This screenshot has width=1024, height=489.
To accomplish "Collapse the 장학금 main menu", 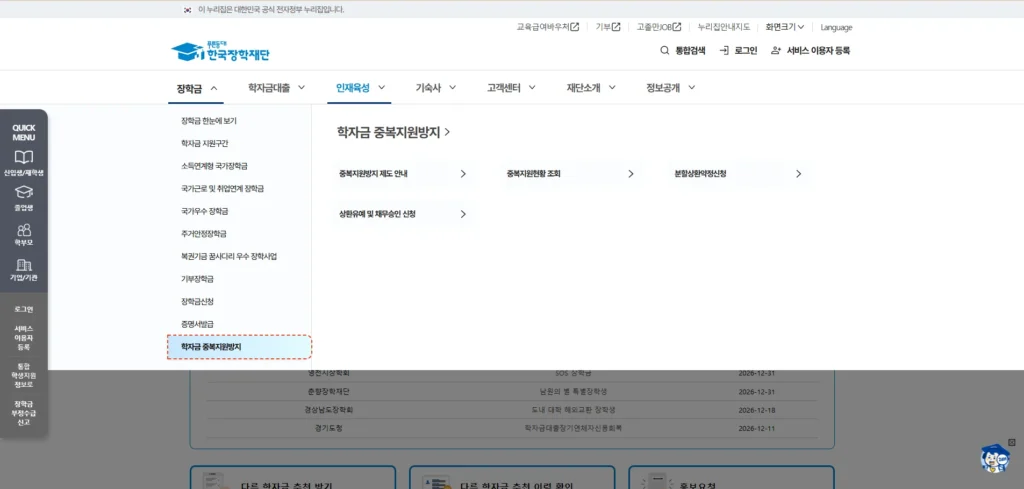I will 196,87.
